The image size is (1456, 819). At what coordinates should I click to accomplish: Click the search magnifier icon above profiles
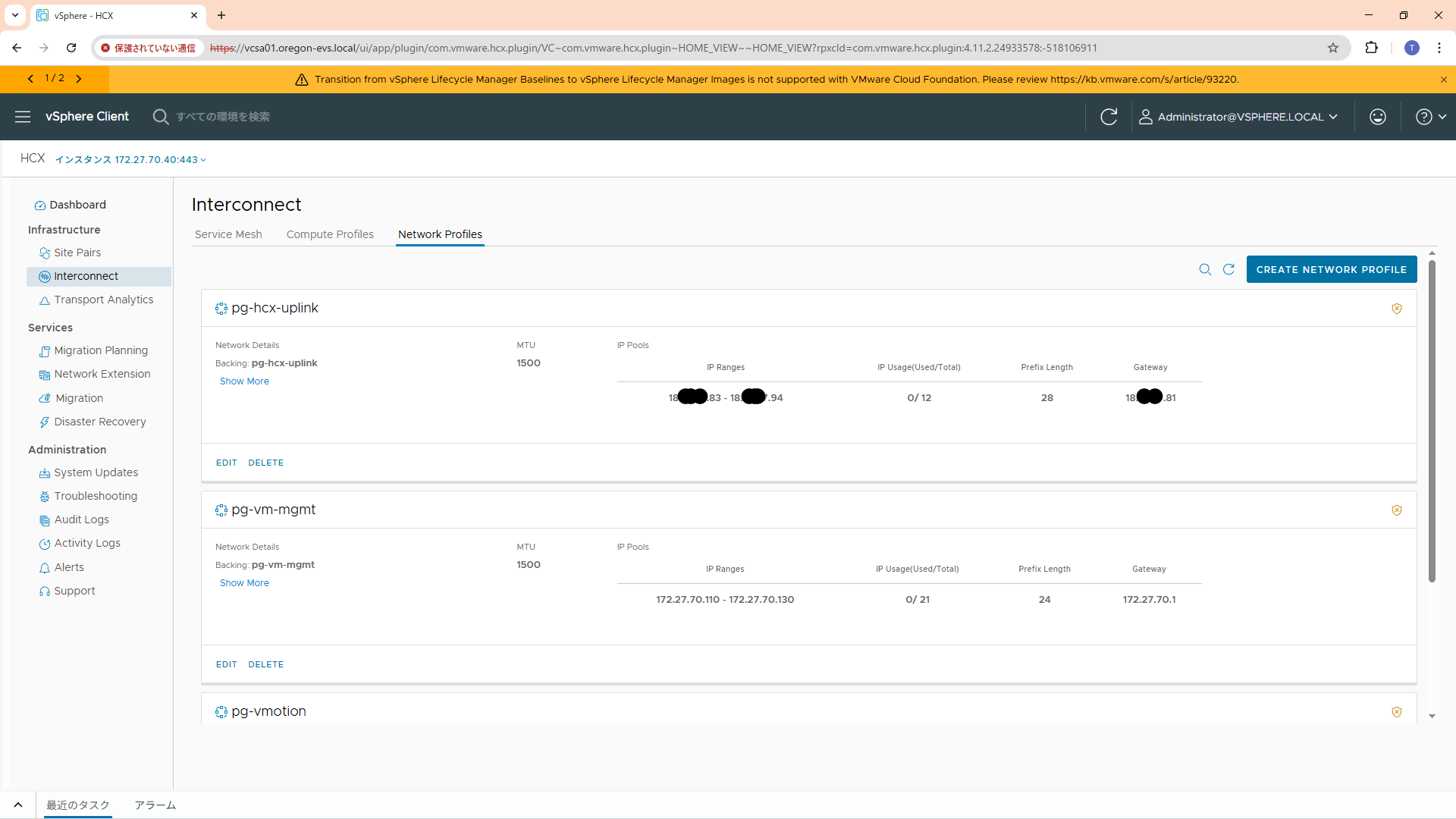click(1205, 269)
